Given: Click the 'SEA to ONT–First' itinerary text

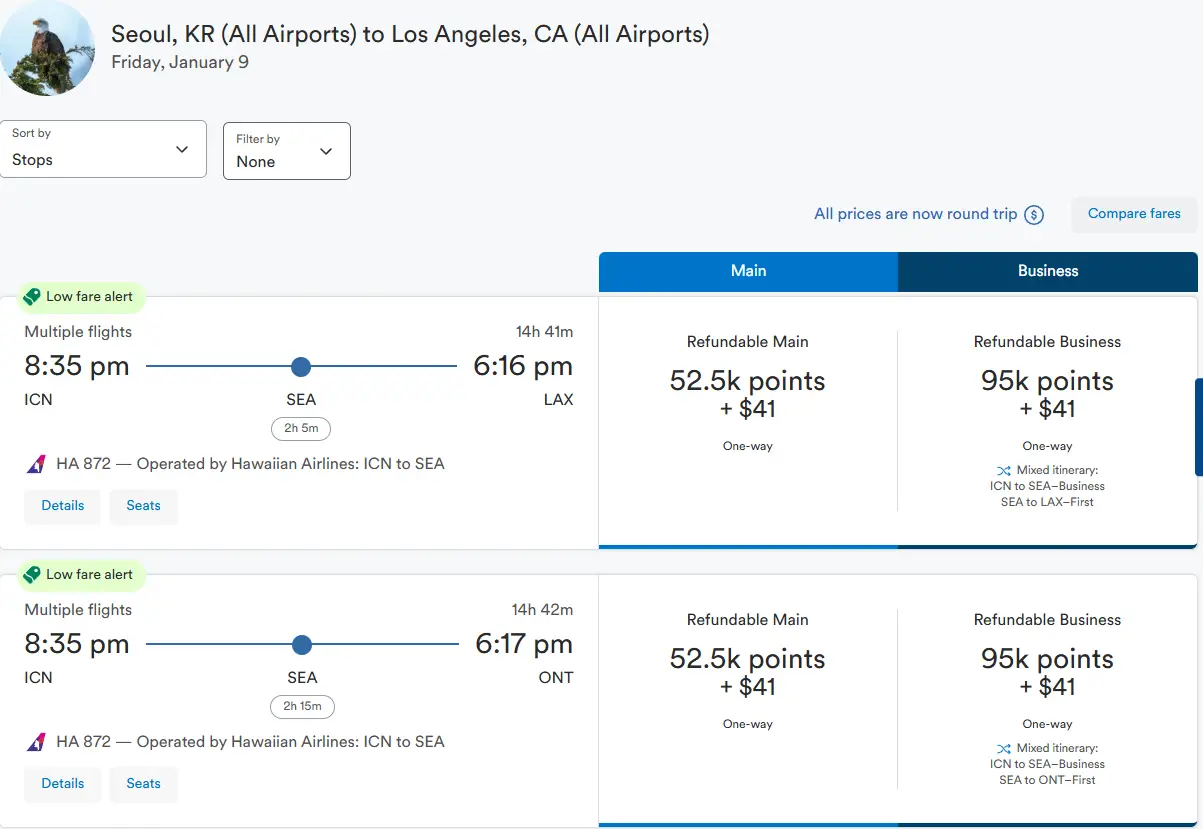Looking at the screenshot, I should (1047, 781).
